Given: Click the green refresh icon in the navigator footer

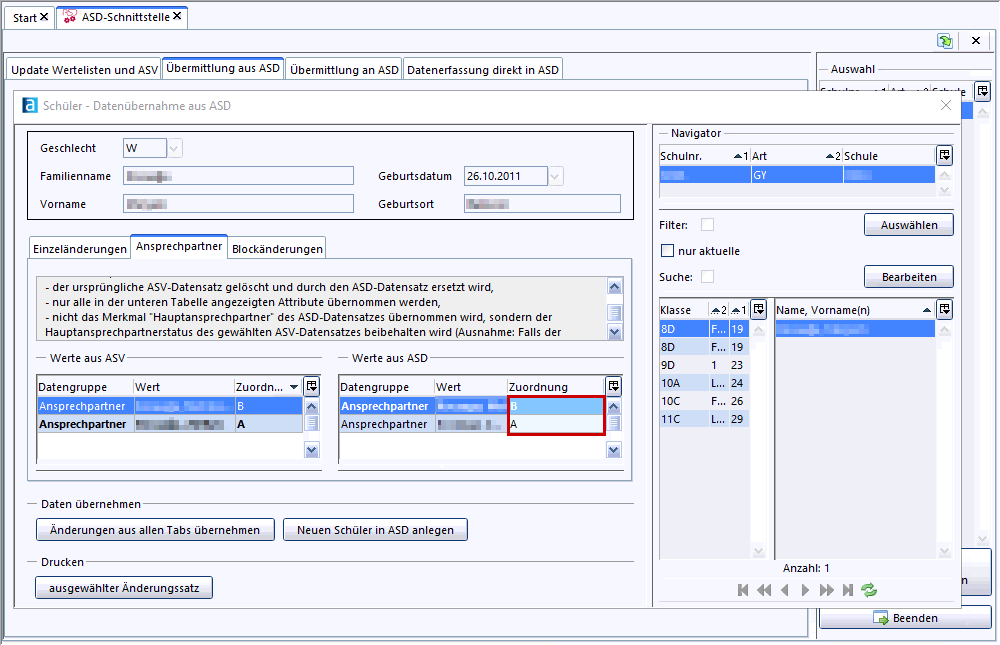Looking at the screenshot, I should tap(868, 590).
